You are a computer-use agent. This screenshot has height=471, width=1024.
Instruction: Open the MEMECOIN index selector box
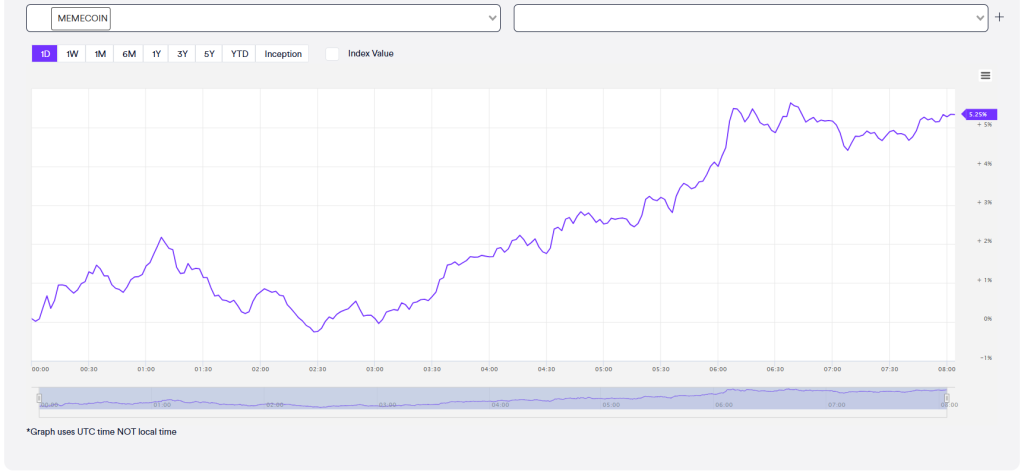(263, 18)
